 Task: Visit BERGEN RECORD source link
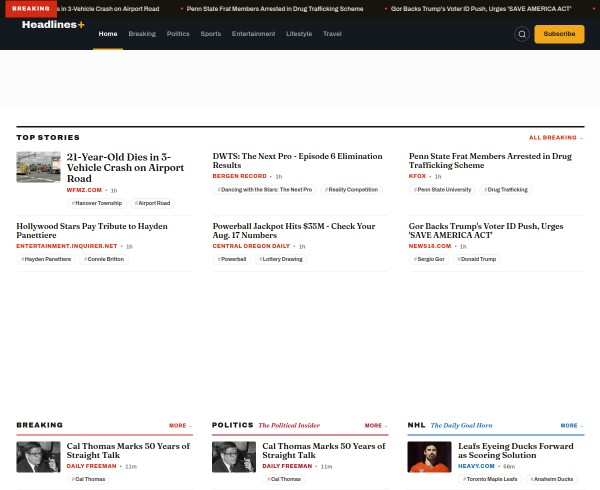click(240, 176)
